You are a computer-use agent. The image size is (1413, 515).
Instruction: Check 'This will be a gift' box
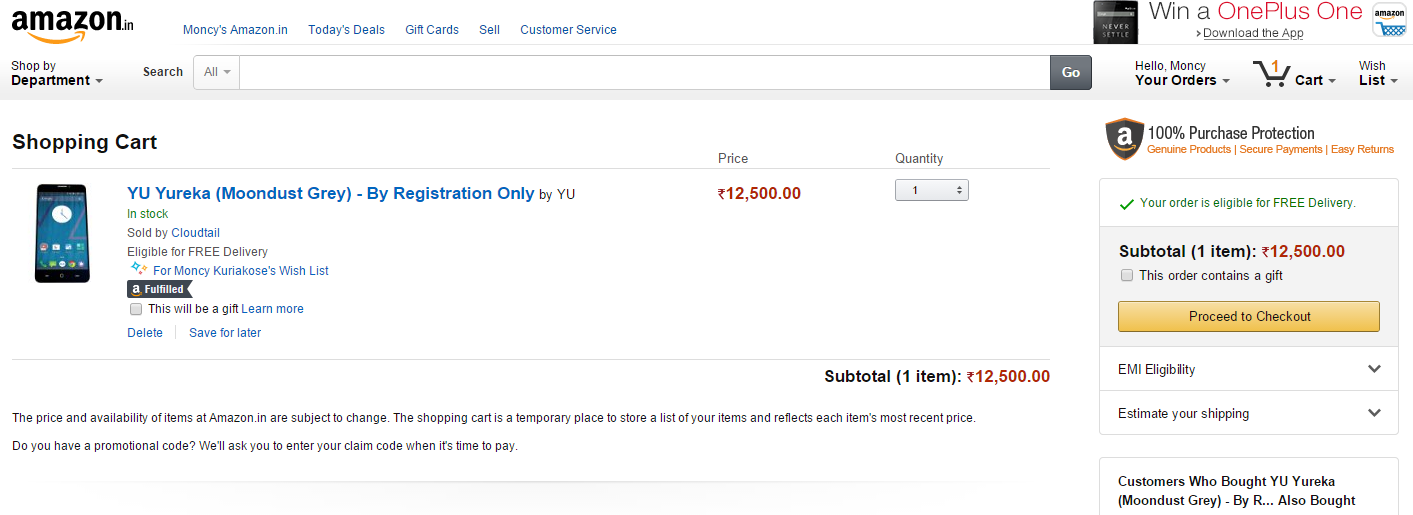click(136, 309)
